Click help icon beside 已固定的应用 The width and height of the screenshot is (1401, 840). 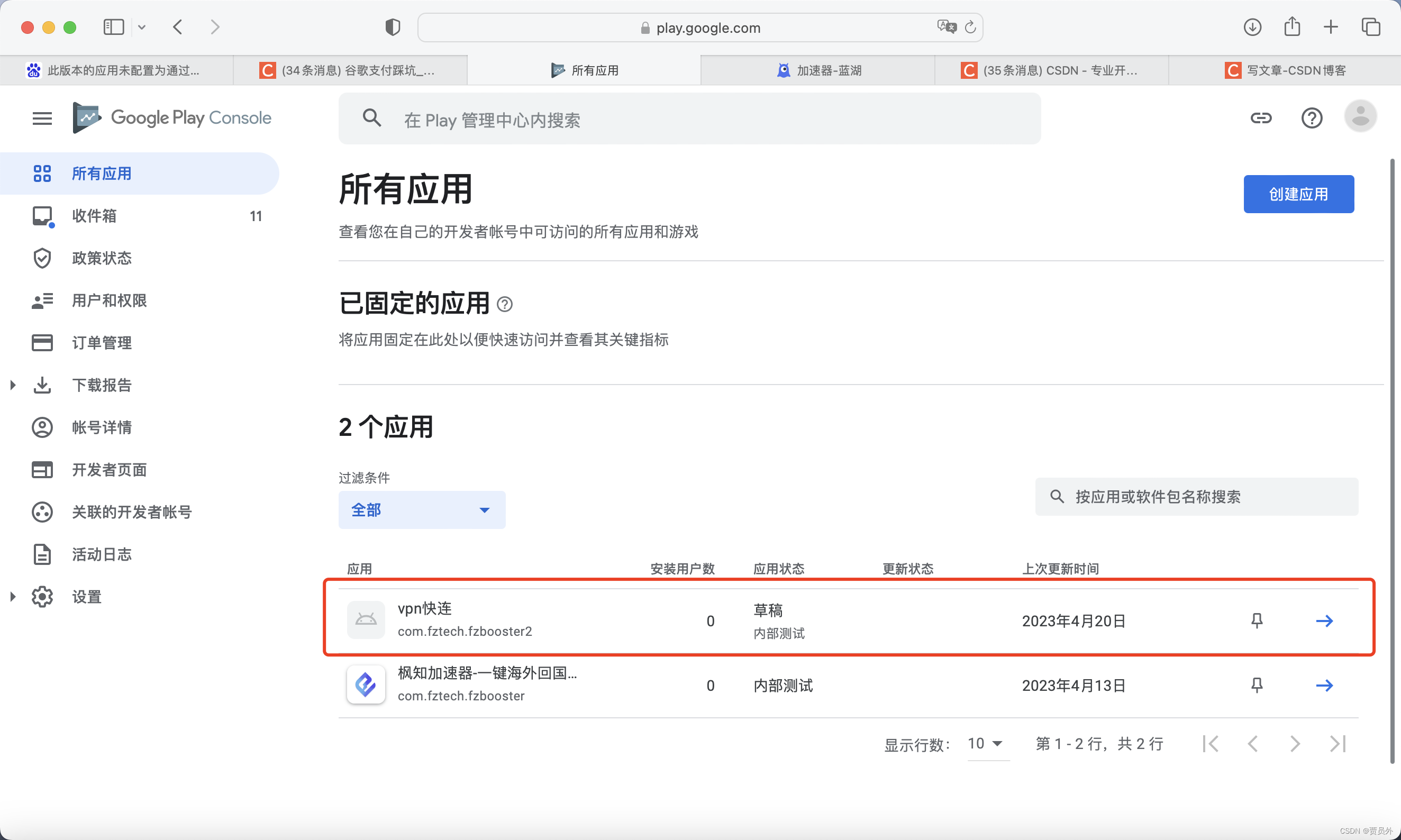pos(504,305)
